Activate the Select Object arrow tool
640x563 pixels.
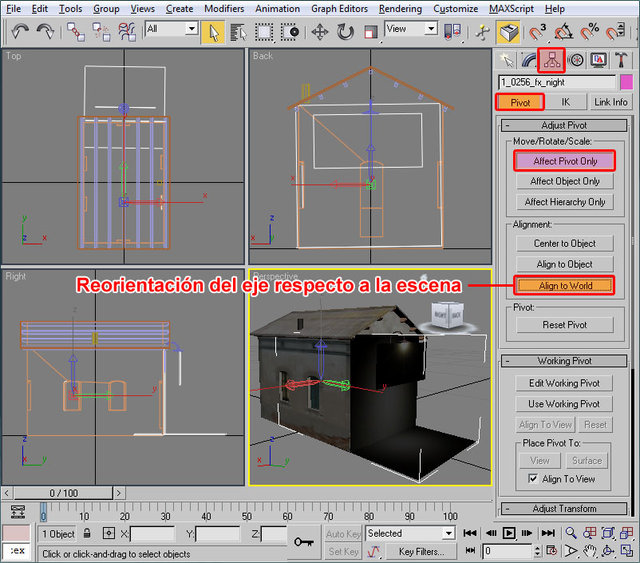(213, 31)
